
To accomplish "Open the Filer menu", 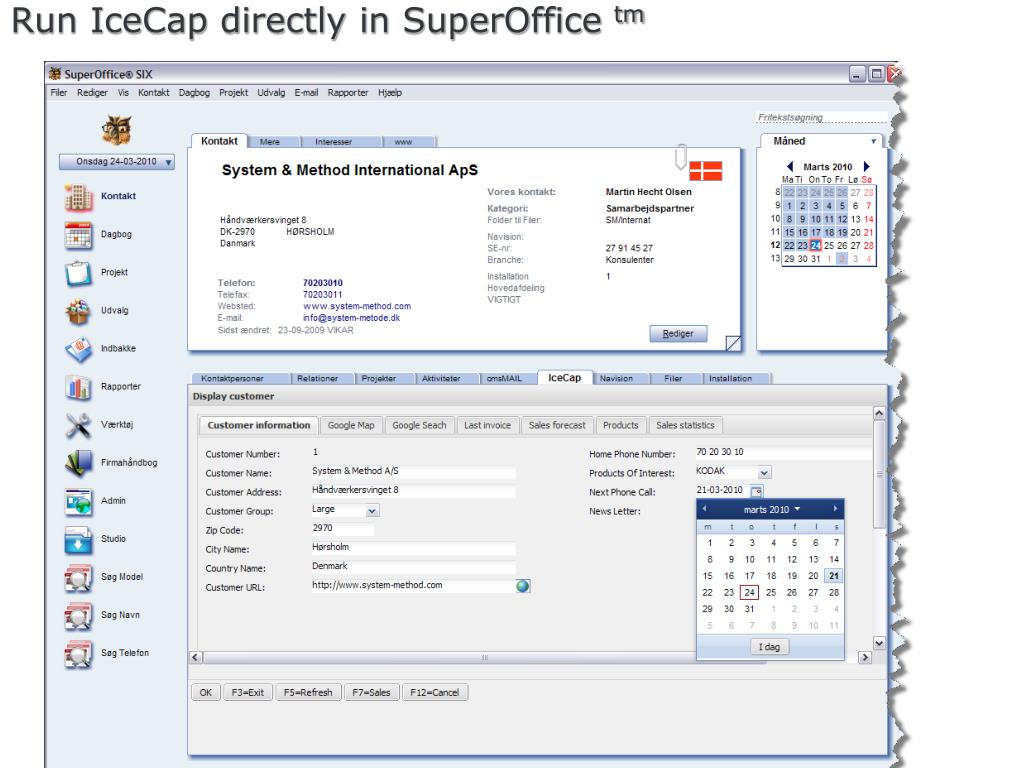I will click(x=59, y=93).
